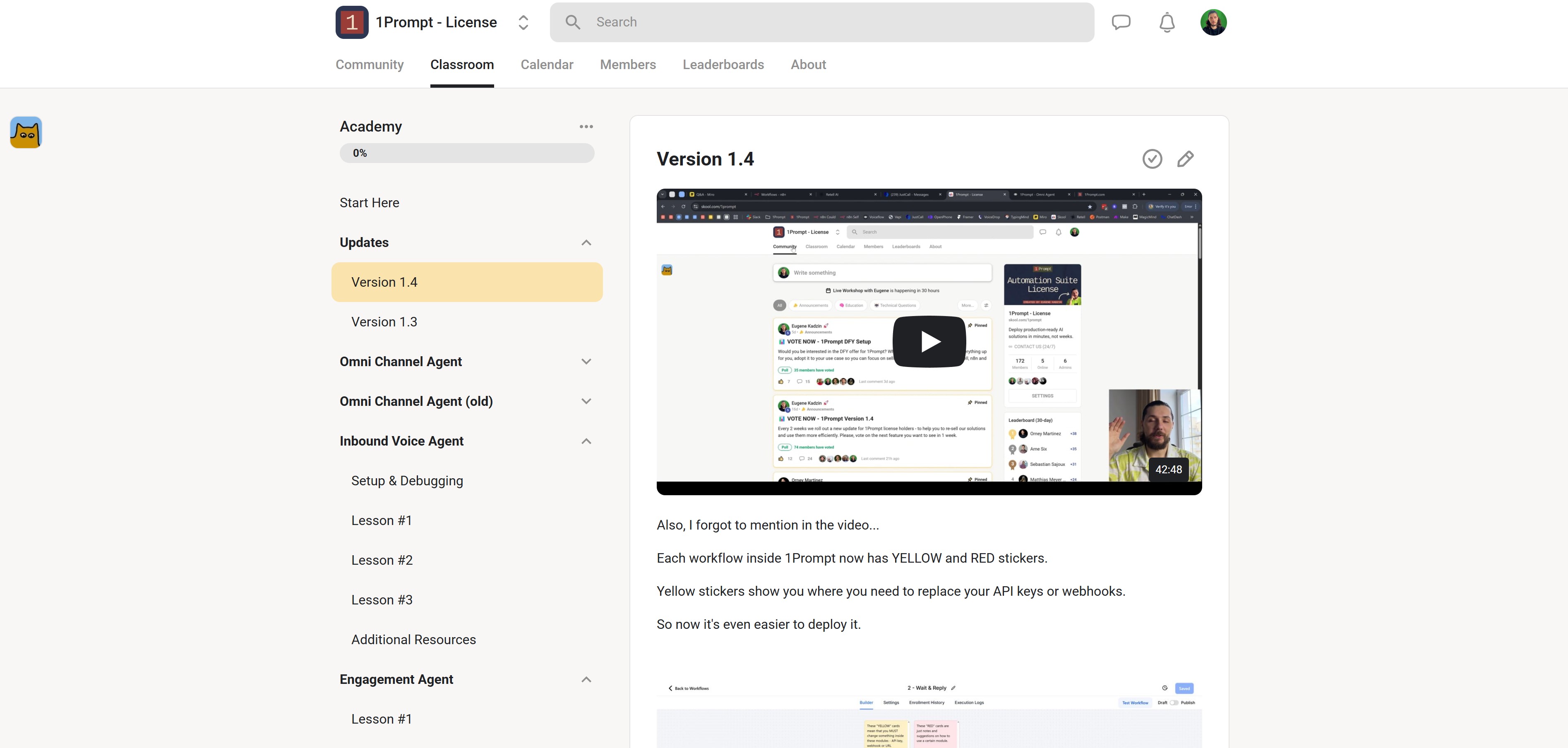
Task: Open the Members tab
Action: click(627, 65)
